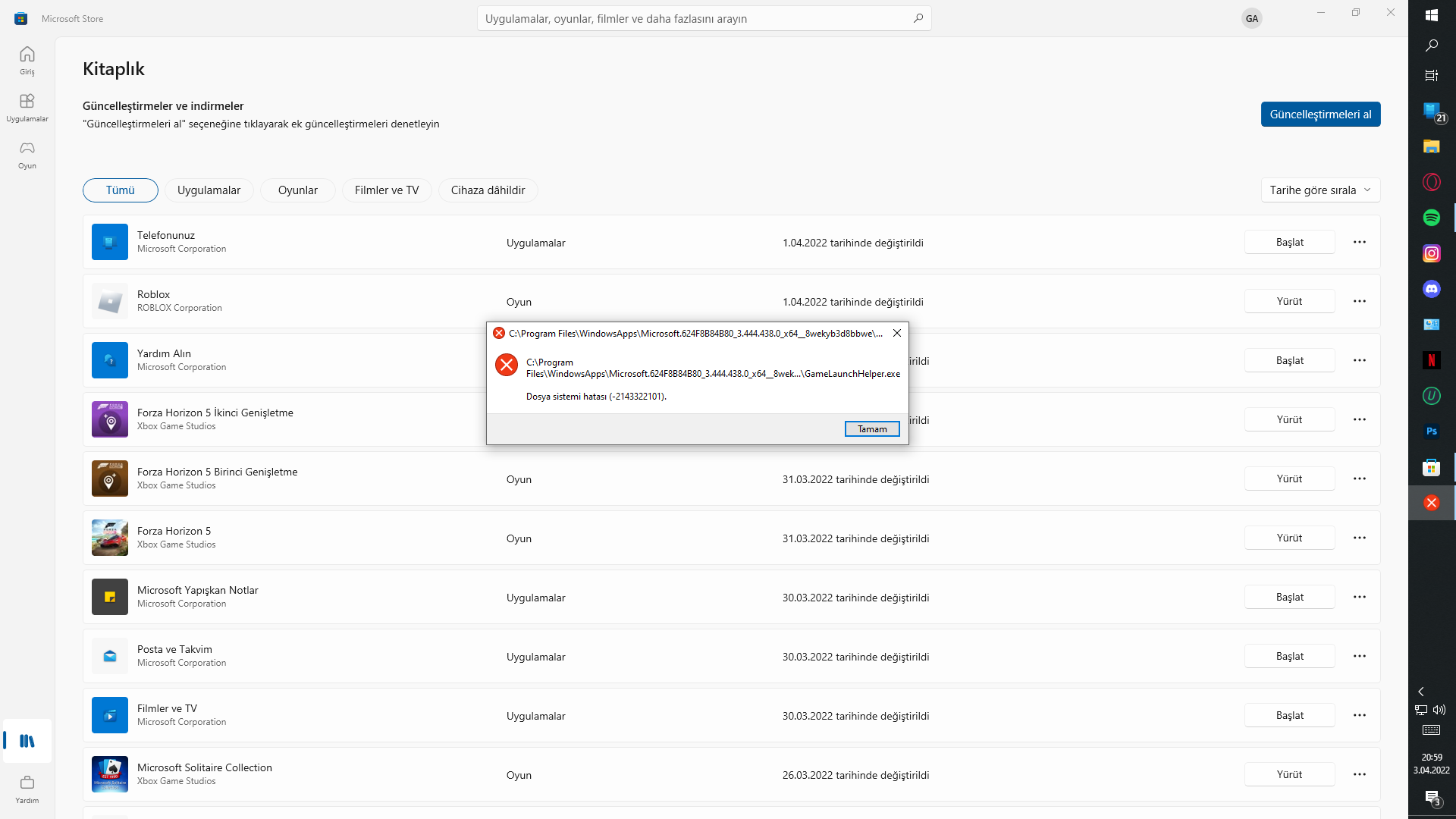Click Yürüt for Forza Horizon 5 Birinci Genişletme
The image size is (1456, 819).
[1289, 479]
